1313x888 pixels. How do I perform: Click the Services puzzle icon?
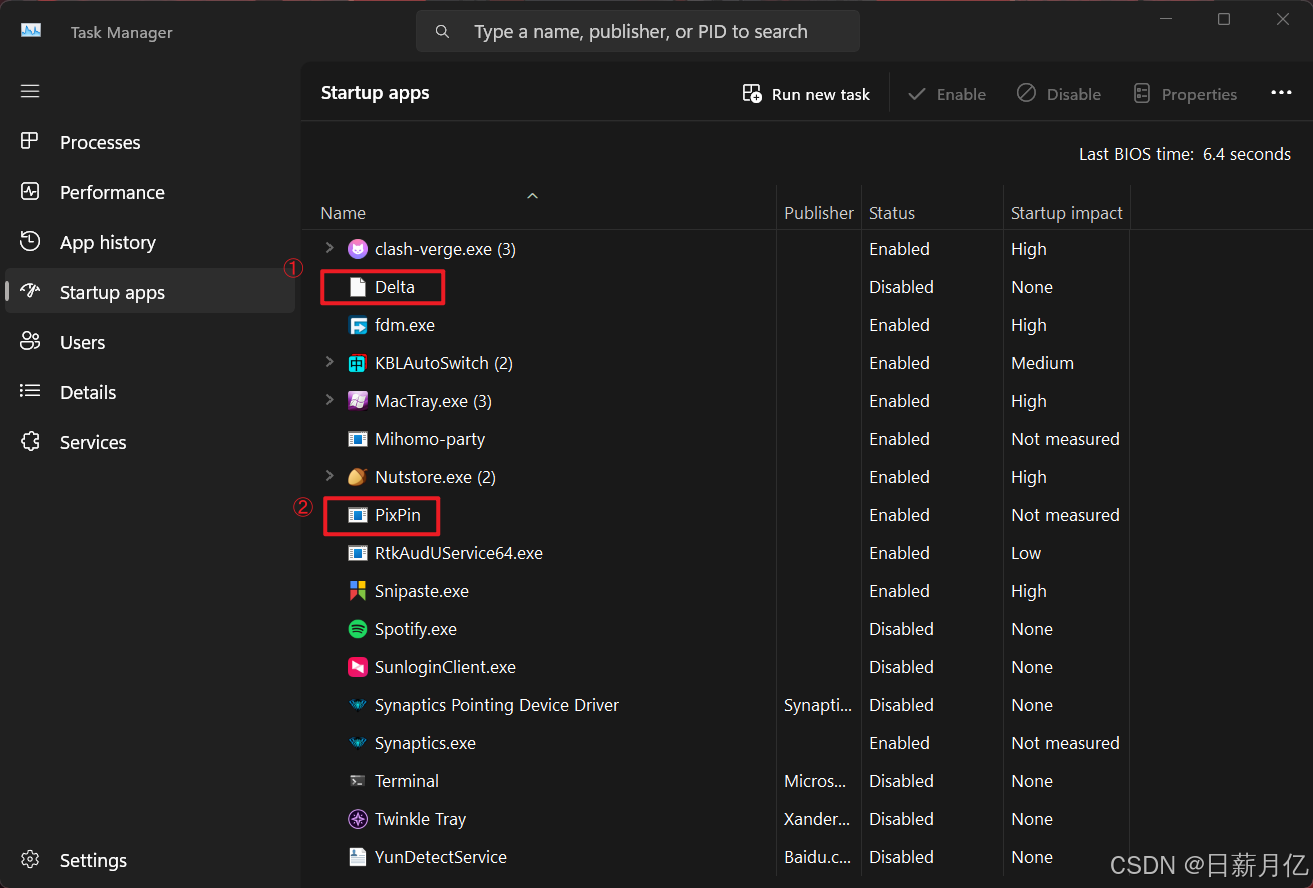point(30,442)
